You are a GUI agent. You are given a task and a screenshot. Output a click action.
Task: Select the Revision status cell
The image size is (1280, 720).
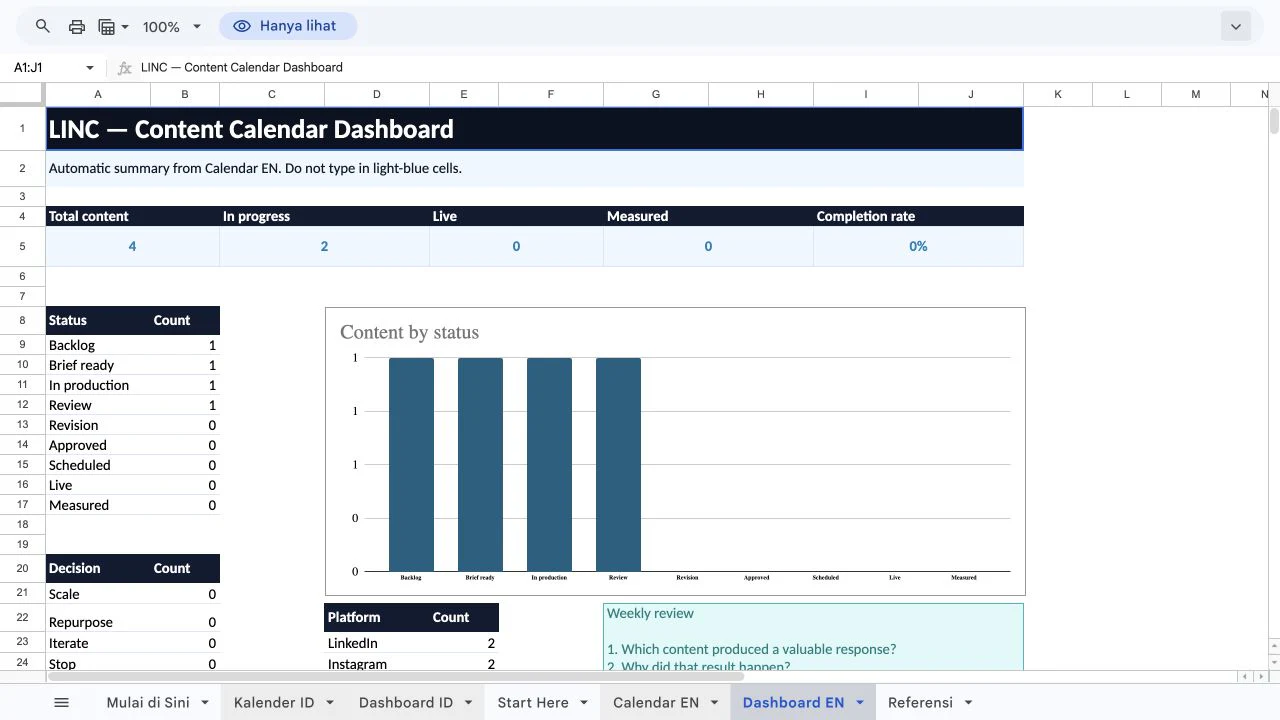point(98,425)
